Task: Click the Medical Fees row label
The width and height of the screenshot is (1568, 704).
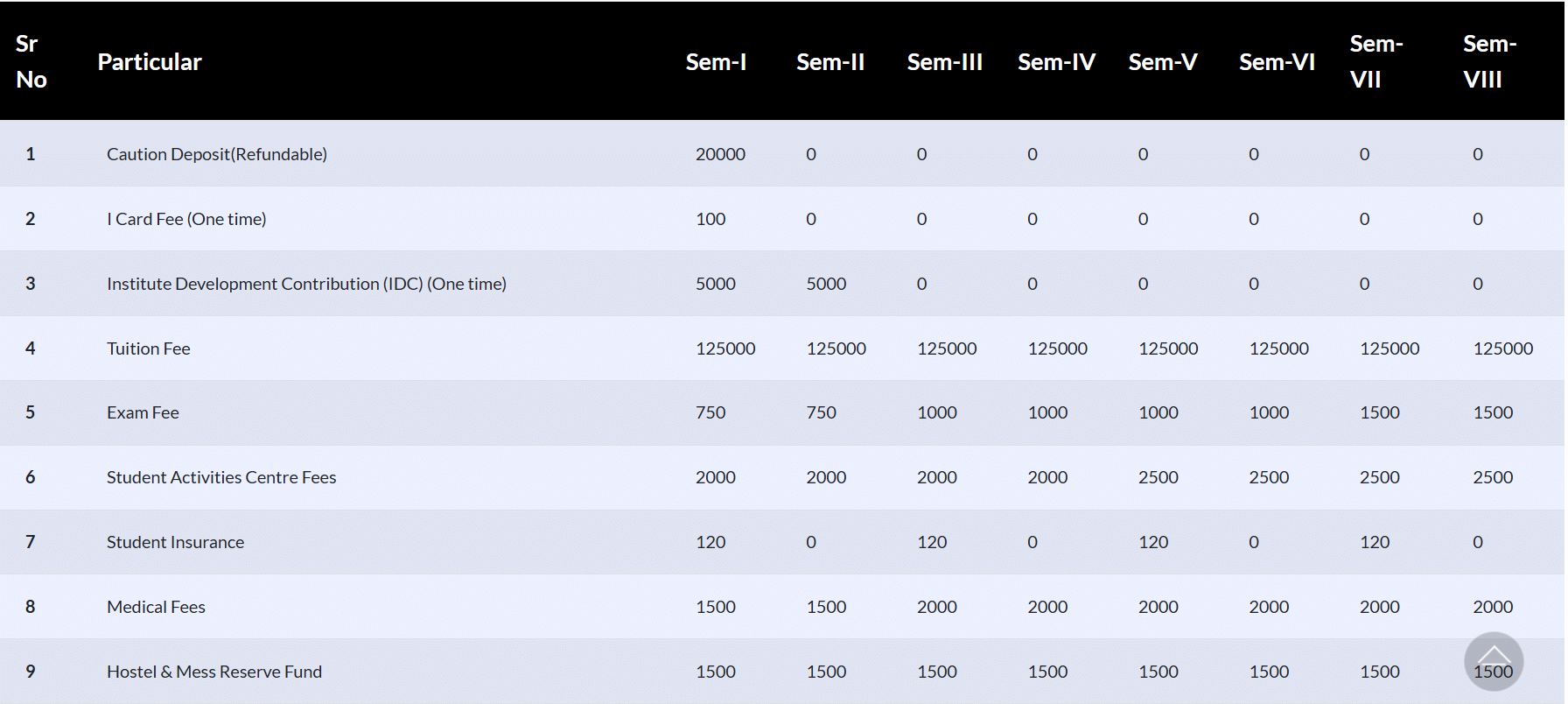Action: click(x=156, y=607)
